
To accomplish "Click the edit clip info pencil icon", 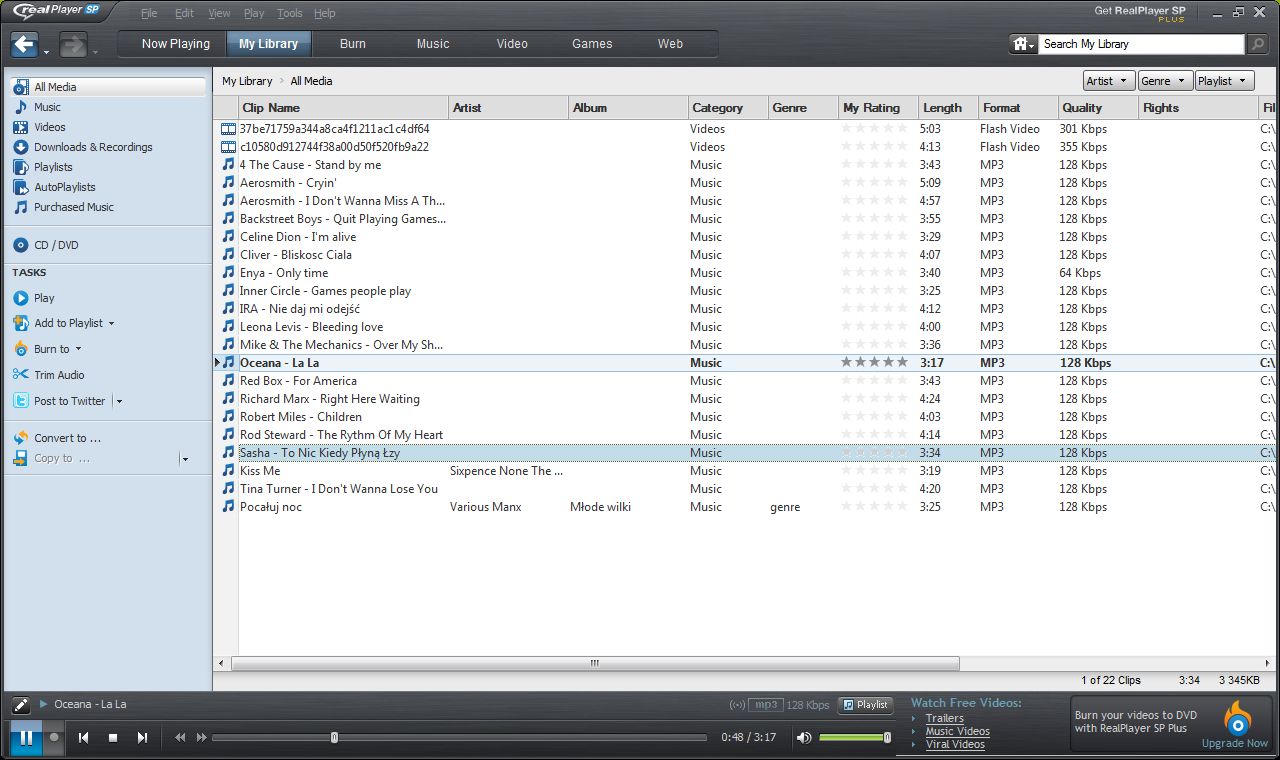I will [x=21, y=705].
